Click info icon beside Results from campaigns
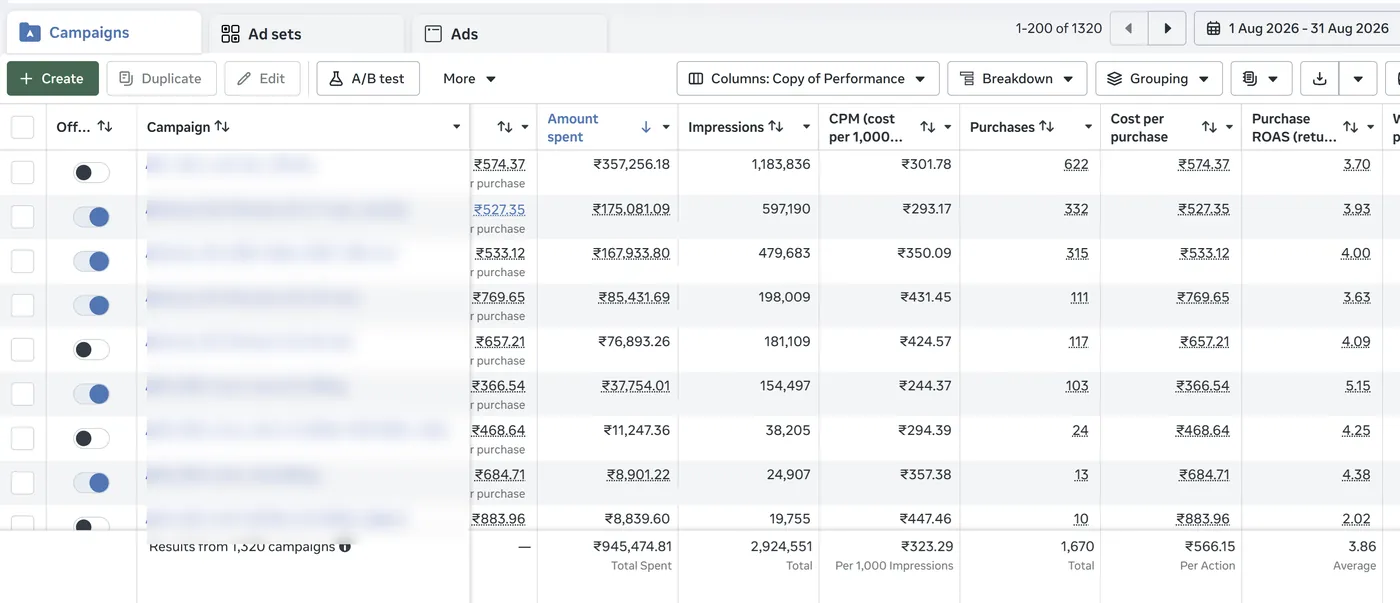Image resolution: width=1400 pixels, height=603 pixels. tap(345, 547)
